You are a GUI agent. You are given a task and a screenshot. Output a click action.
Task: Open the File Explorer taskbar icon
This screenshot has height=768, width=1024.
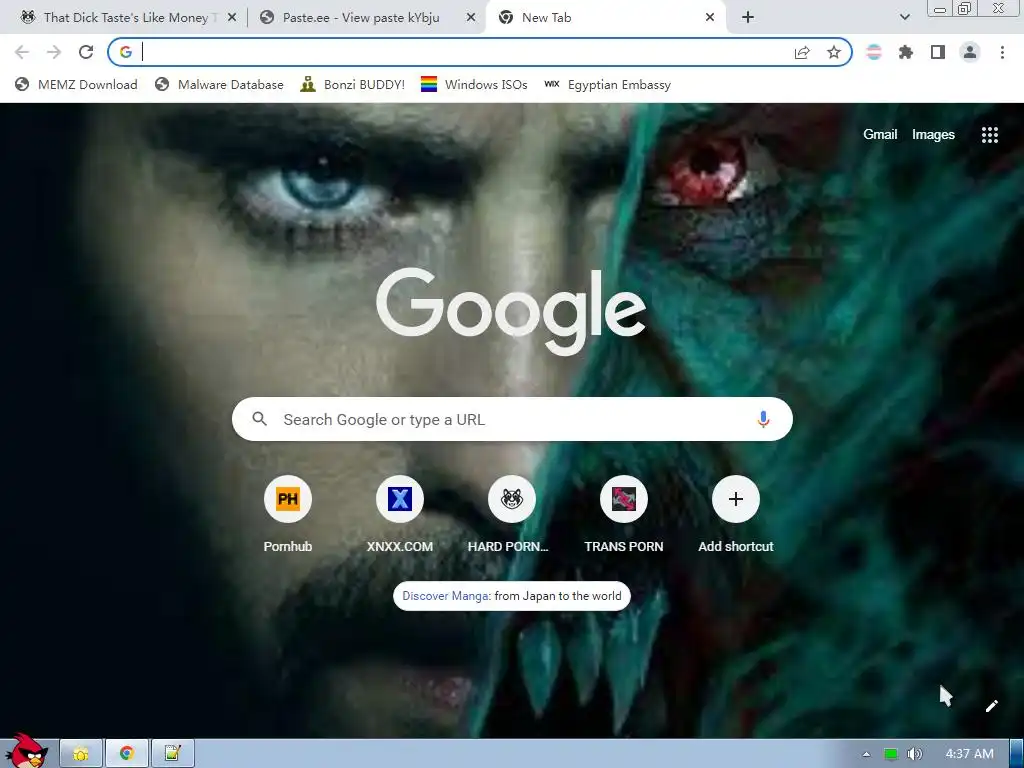tap(81, 754)
